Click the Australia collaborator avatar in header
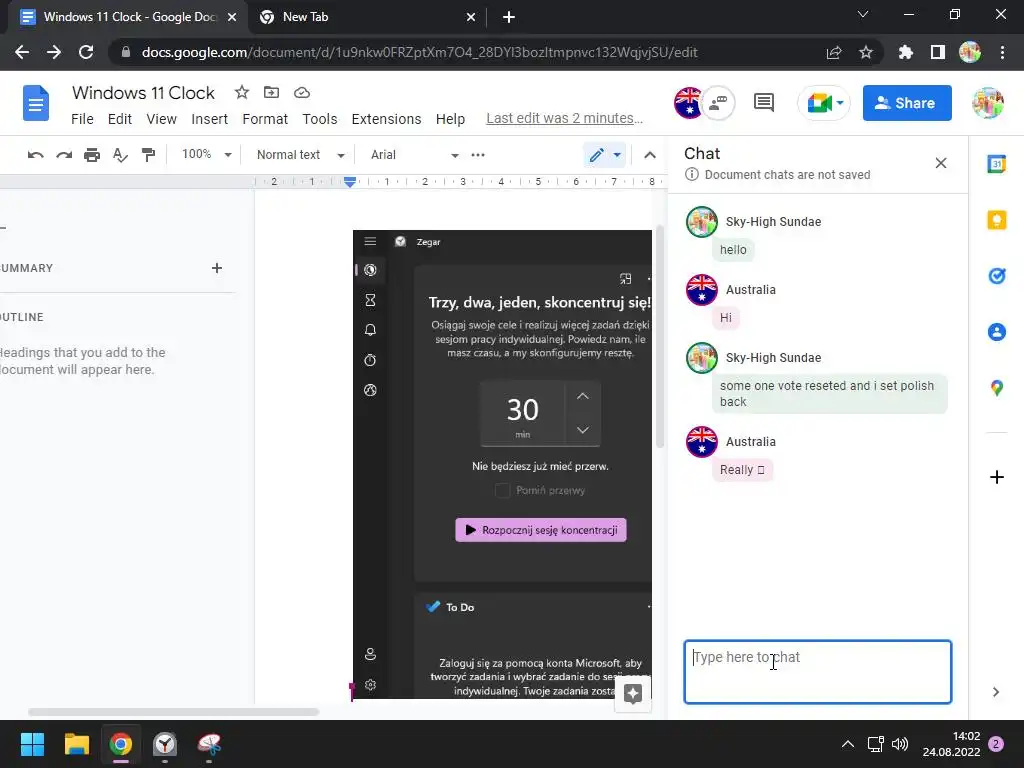This screenshot has height=768, width=1024. 688,103
